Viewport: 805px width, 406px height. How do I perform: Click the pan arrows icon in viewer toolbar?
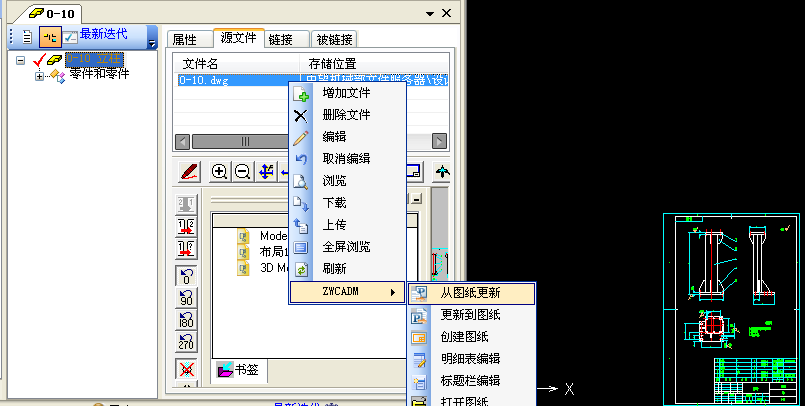pyautogui.click(x=266, y=172)
